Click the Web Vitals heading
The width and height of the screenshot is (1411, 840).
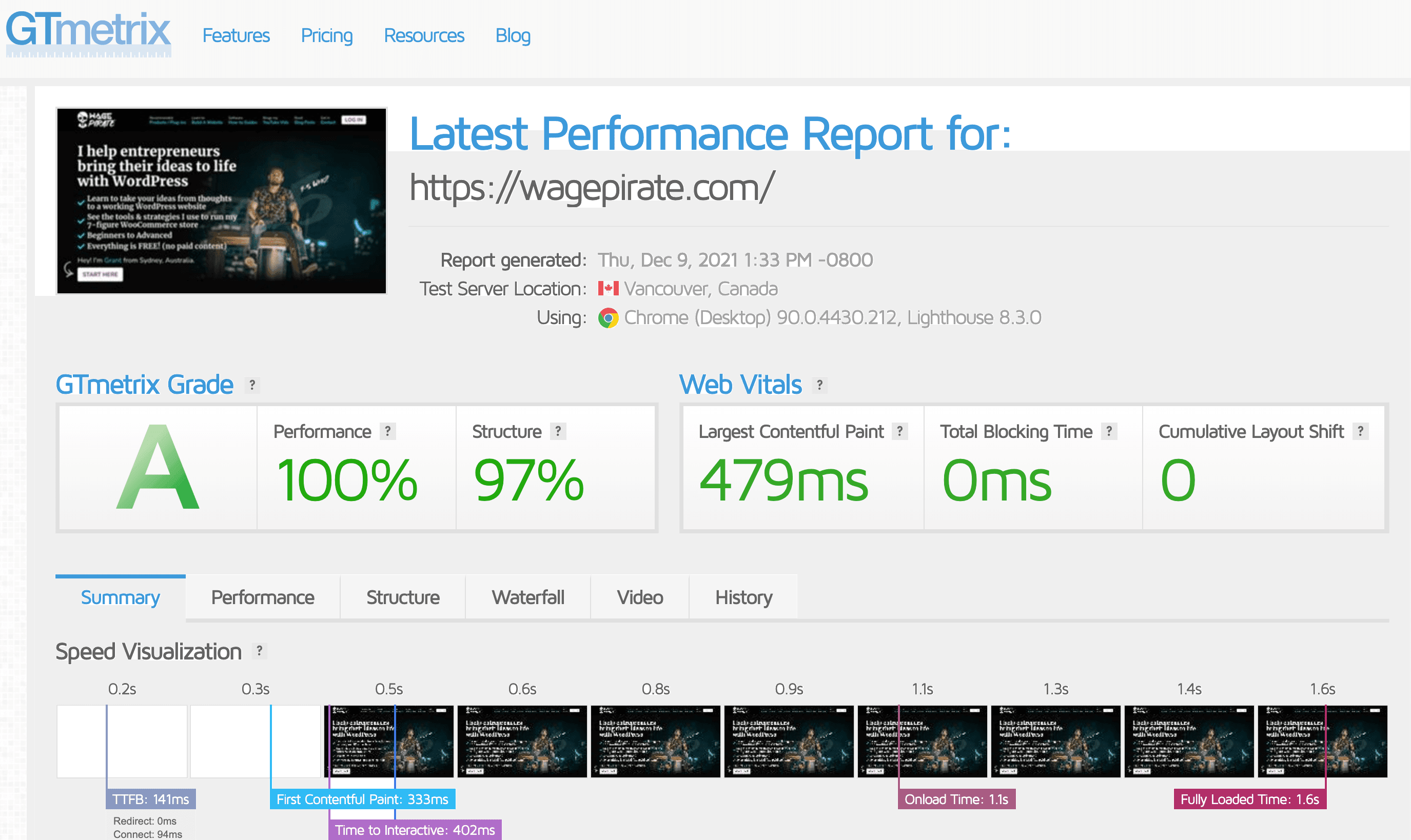[x=740, y=384]
